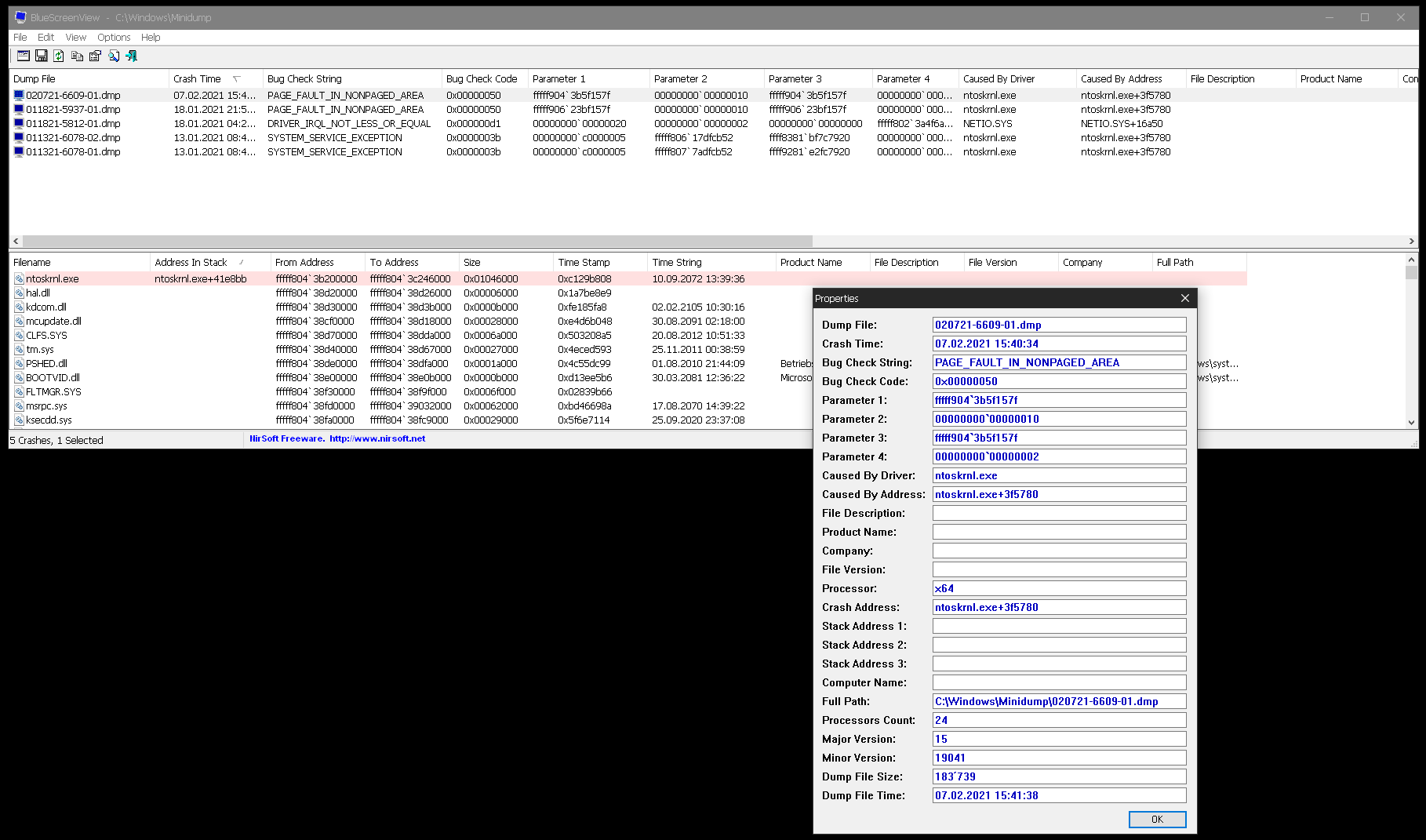Click the horizontal scrollbar thumb in upper pane
1426x840 pixels.
[417, 242]
